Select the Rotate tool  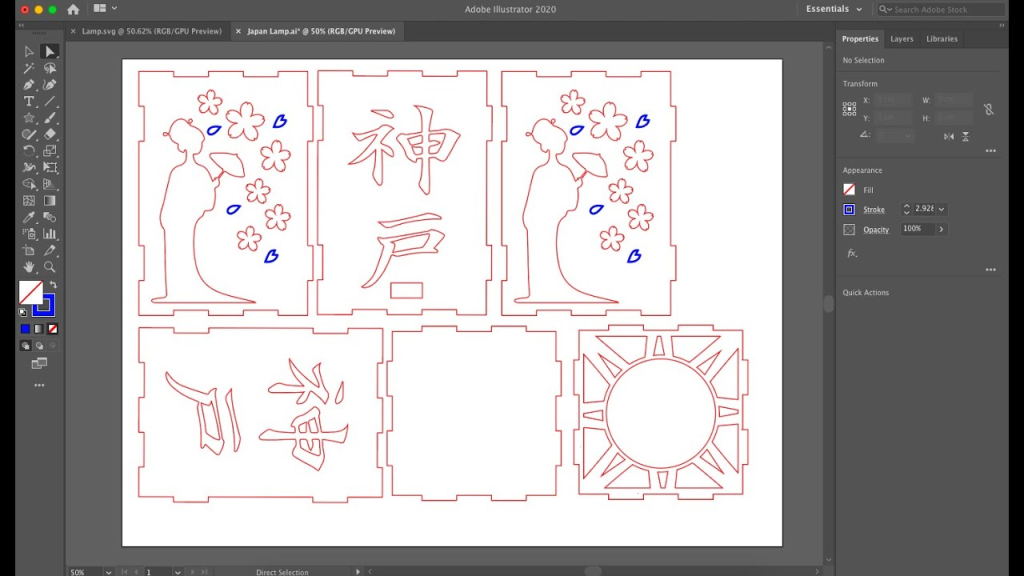(x=26, y=150)
